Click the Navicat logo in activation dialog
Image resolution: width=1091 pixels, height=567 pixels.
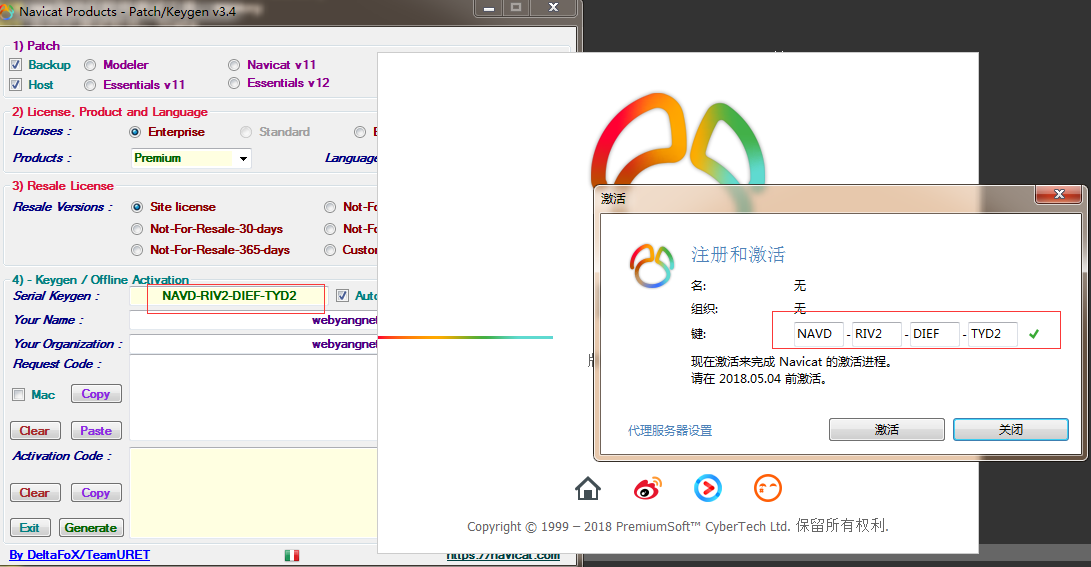(x=652, y=265)
